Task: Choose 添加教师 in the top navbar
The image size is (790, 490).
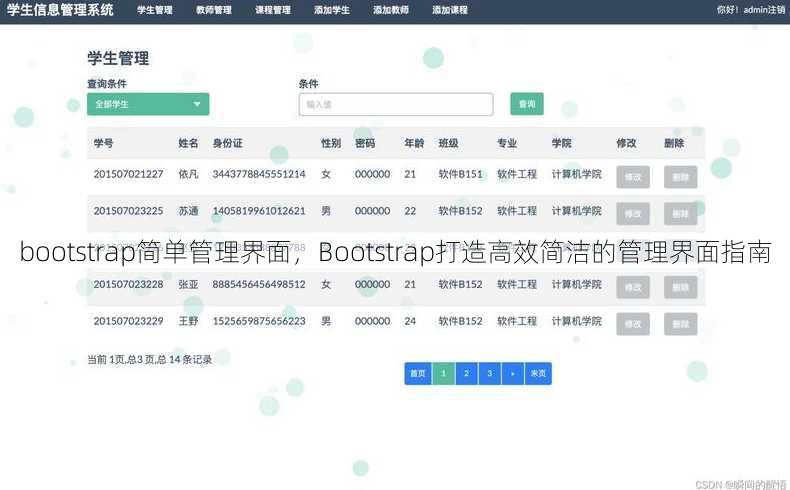Action: [x=390, y=10]
